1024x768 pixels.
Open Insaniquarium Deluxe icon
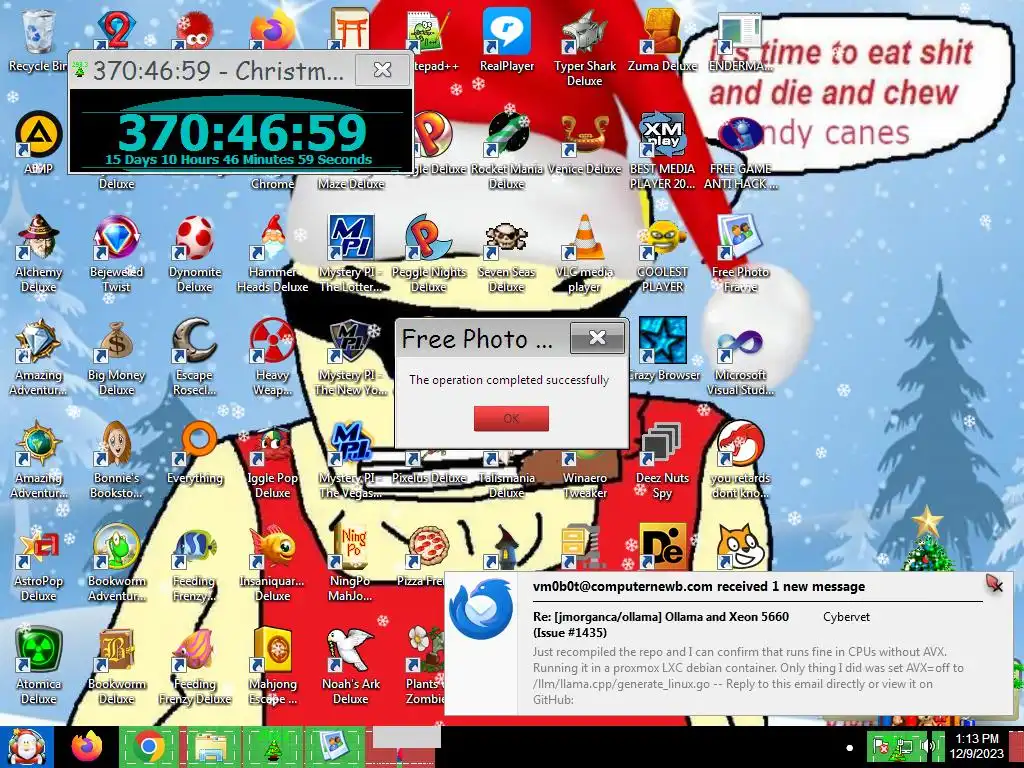pyautogui.click(x=272, y=563)
